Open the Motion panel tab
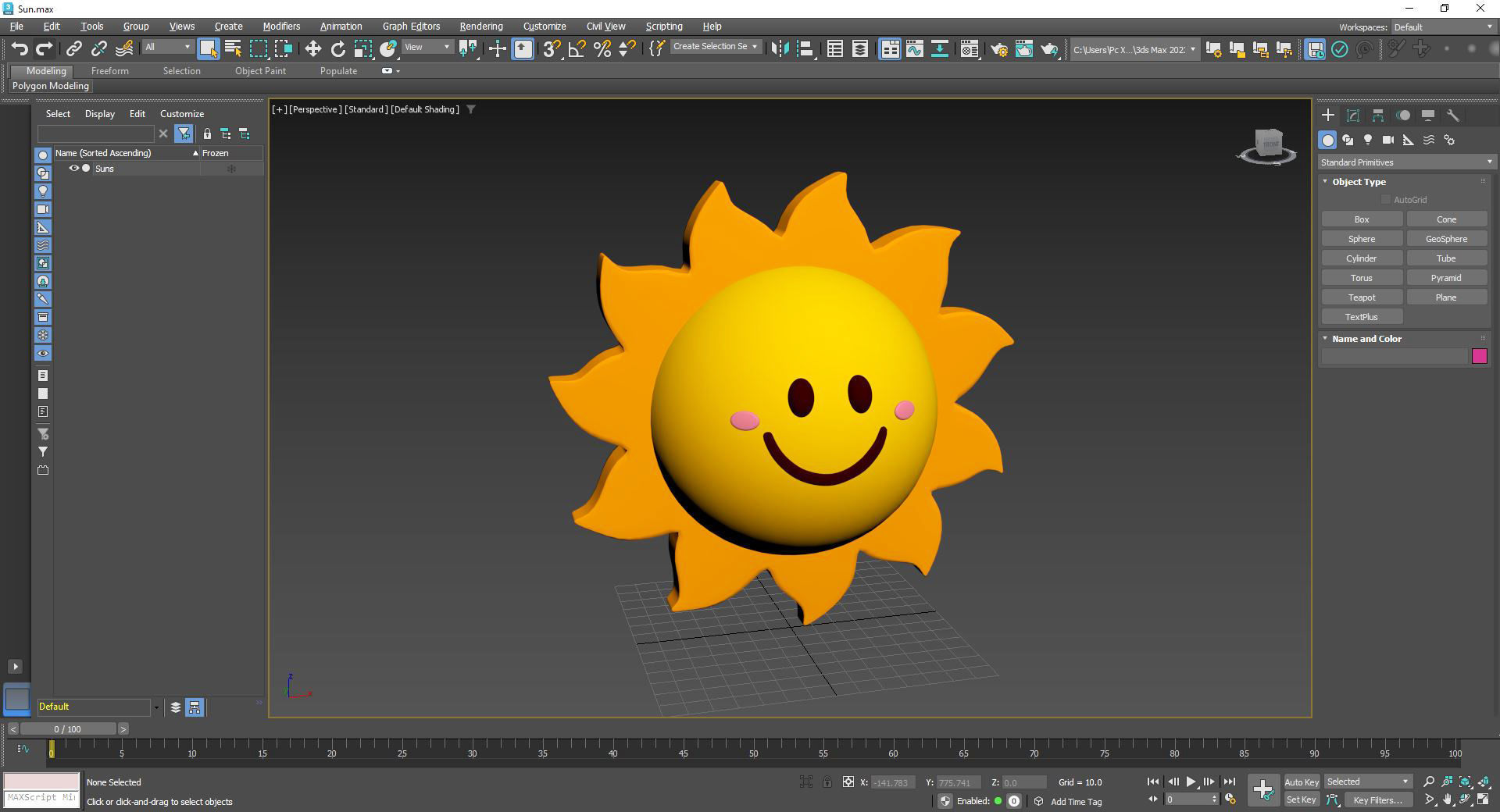The height and width of the screenshot is (812, 1500). tap(1403, 116)
